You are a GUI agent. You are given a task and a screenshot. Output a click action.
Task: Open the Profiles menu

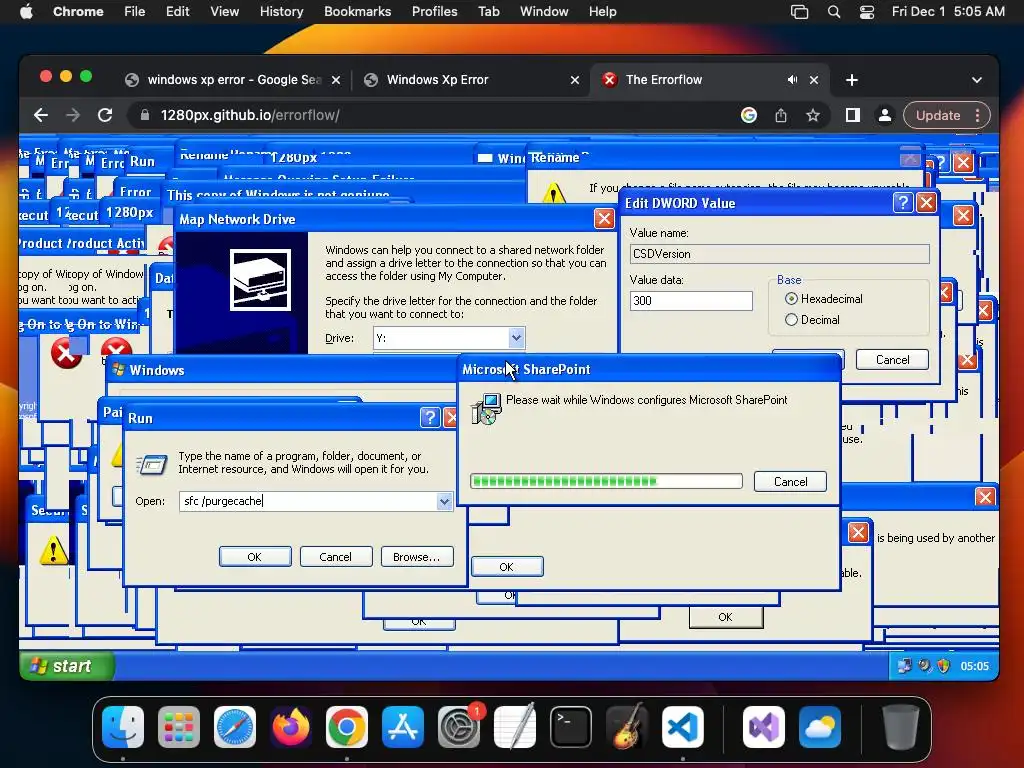pyautogui.click(x=434, y=12)
